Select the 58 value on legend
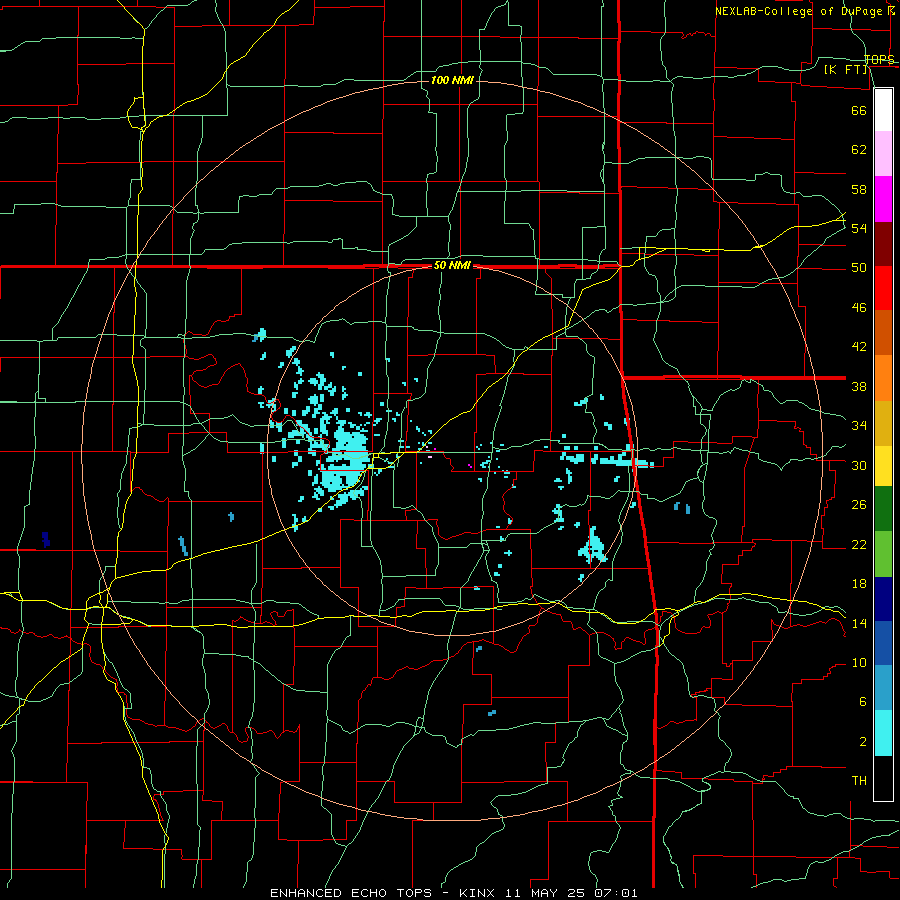The image size is (900, 900). pos(859,189)
